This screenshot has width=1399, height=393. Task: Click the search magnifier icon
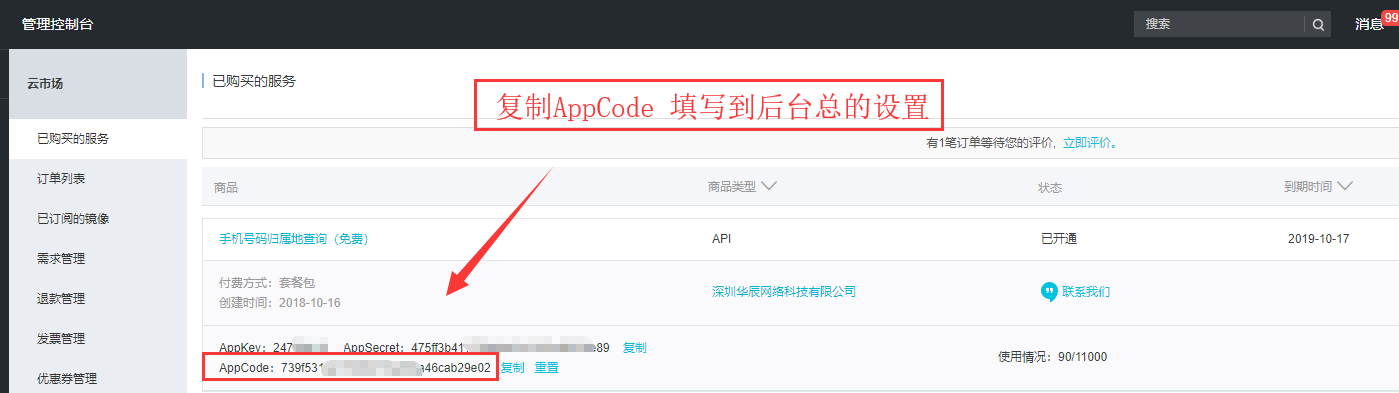(x=1319, y=25)
